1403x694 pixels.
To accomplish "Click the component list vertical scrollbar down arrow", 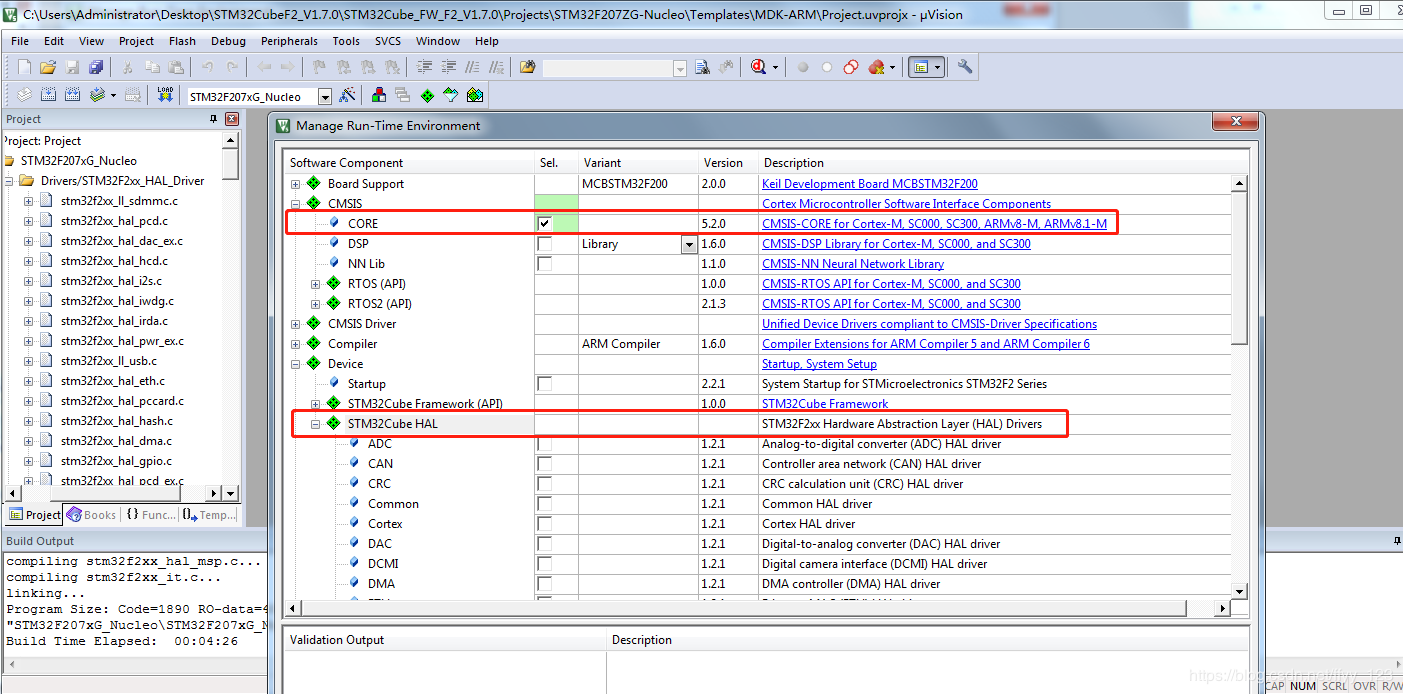I will pos(1239,591).
